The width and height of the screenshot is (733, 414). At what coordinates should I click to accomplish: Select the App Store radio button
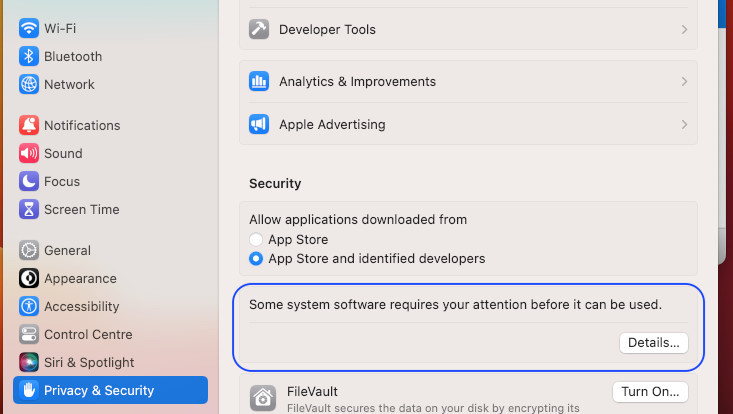pos(256,240)
